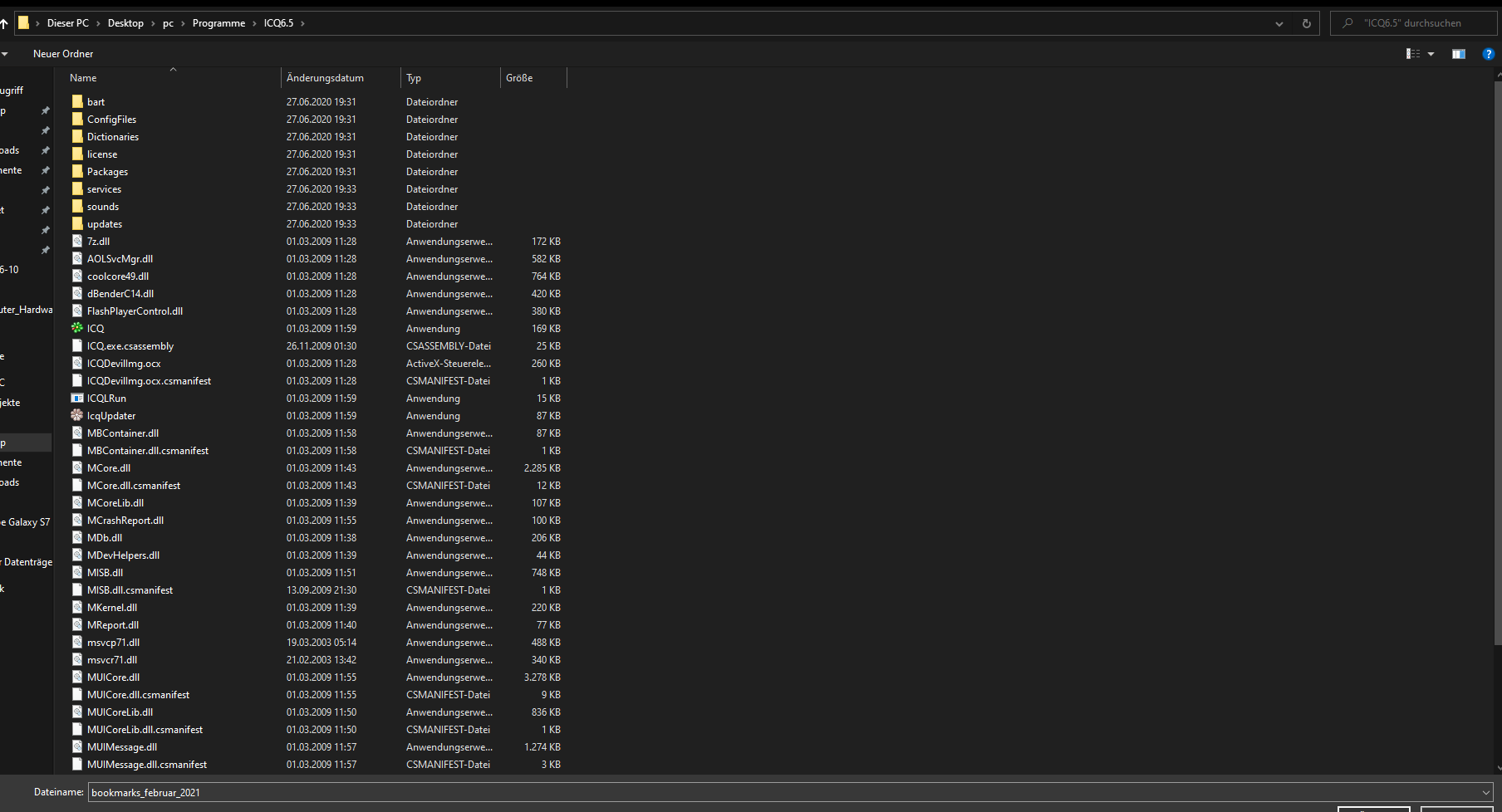The height and width of the screenshot is (812, 1502).
Task: Click the 7z.dll file icon
Action: click(x=77, y=241)
